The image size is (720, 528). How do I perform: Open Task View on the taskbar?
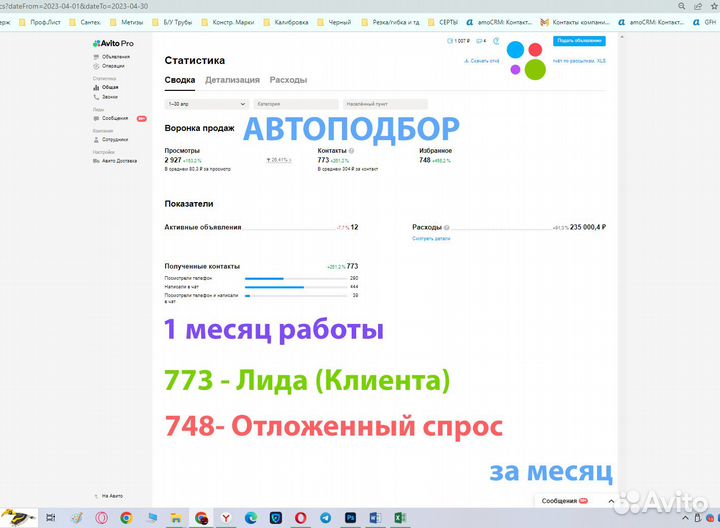(x=51, y=518)
